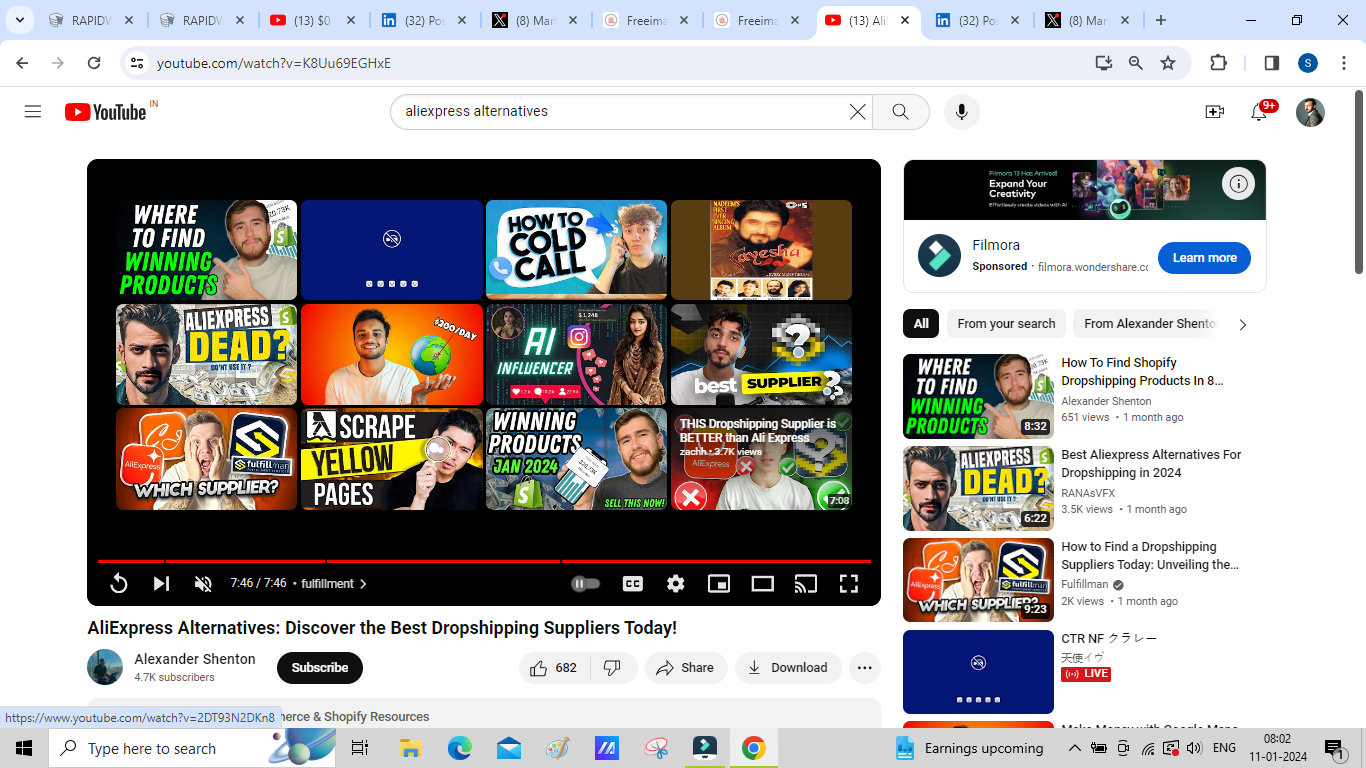
Task: Expand the fulfillment chapter list
Action: pos(334,583)
